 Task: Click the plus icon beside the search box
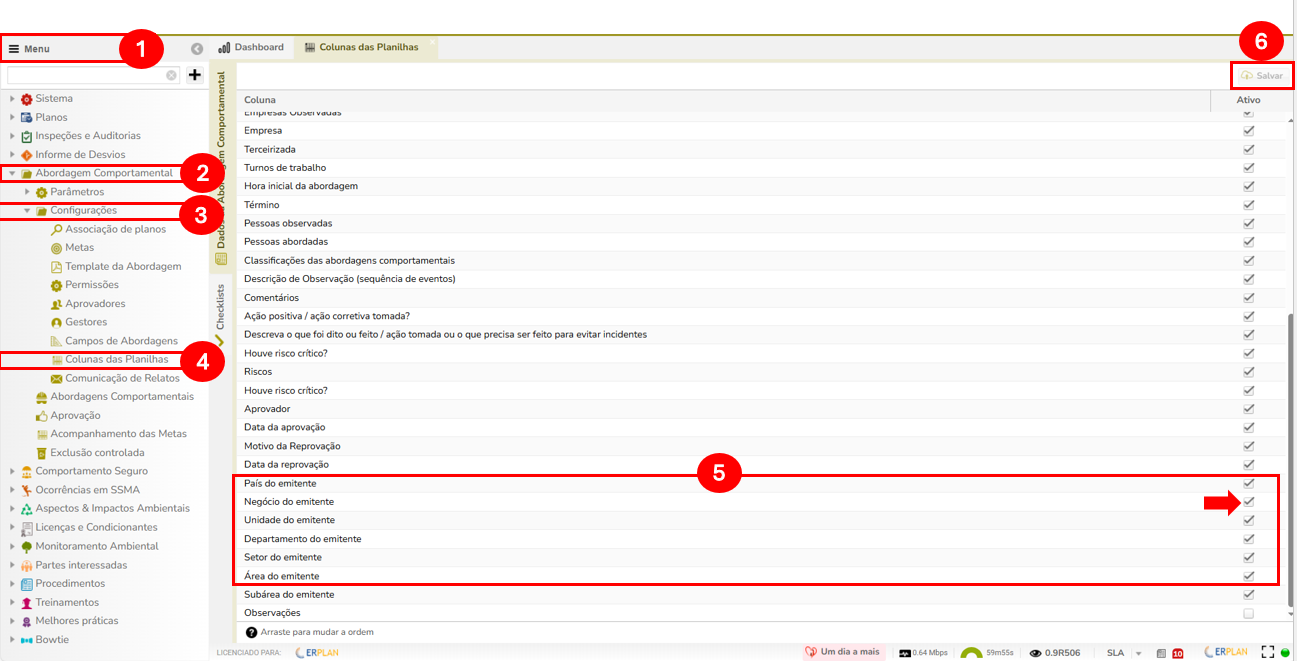(x=195, y=75)
